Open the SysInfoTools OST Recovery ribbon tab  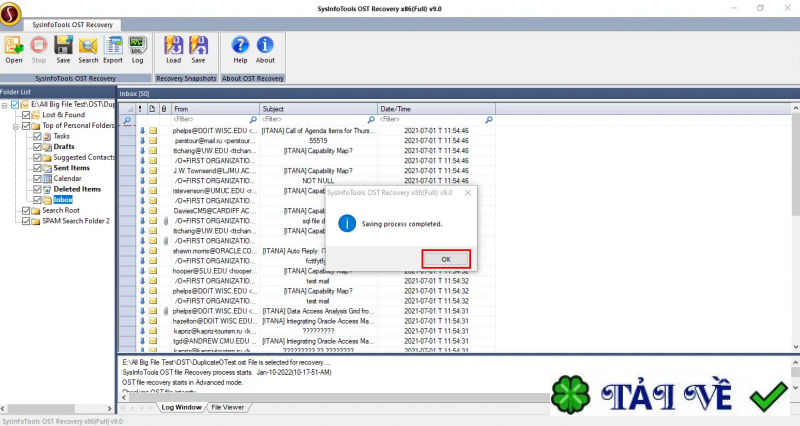click(72, 24)
